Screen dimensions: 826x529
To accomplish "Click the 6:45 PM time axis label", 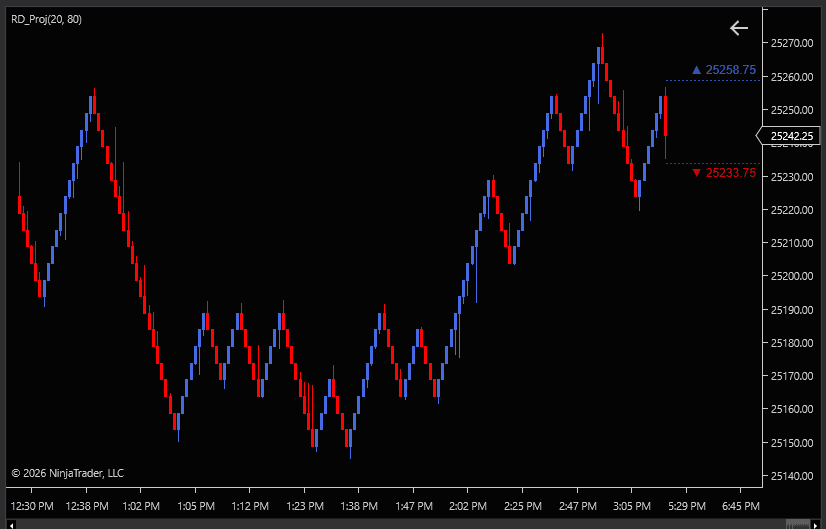I will pyautogui.click(x=740, y=506).
